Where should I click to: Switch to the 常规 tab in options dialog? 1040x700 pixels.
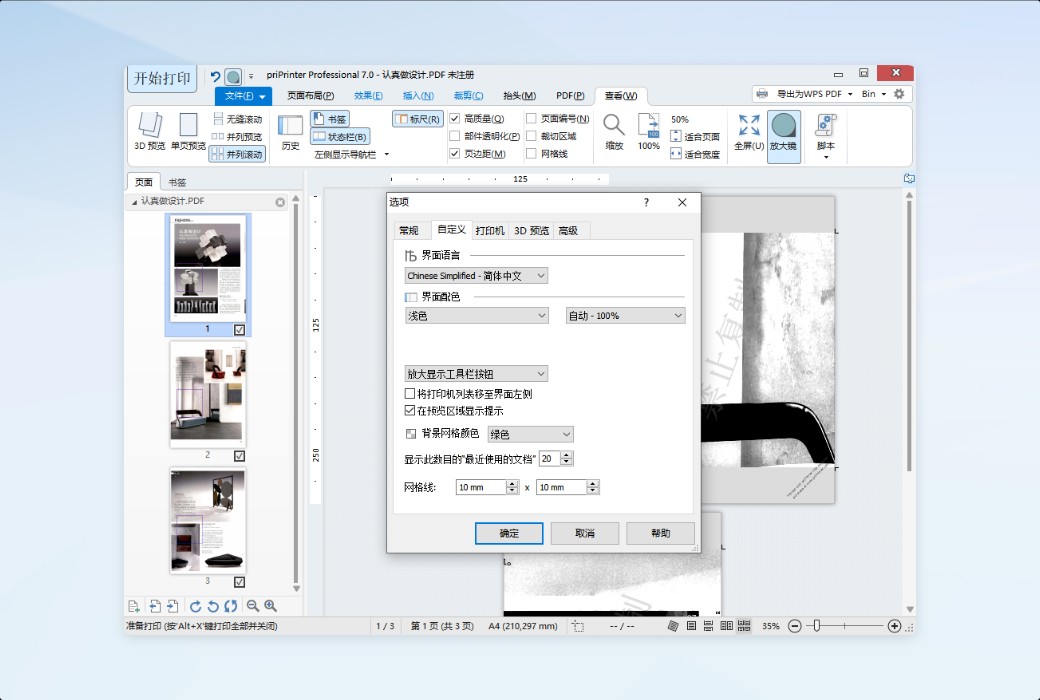(x=409, y=230)
